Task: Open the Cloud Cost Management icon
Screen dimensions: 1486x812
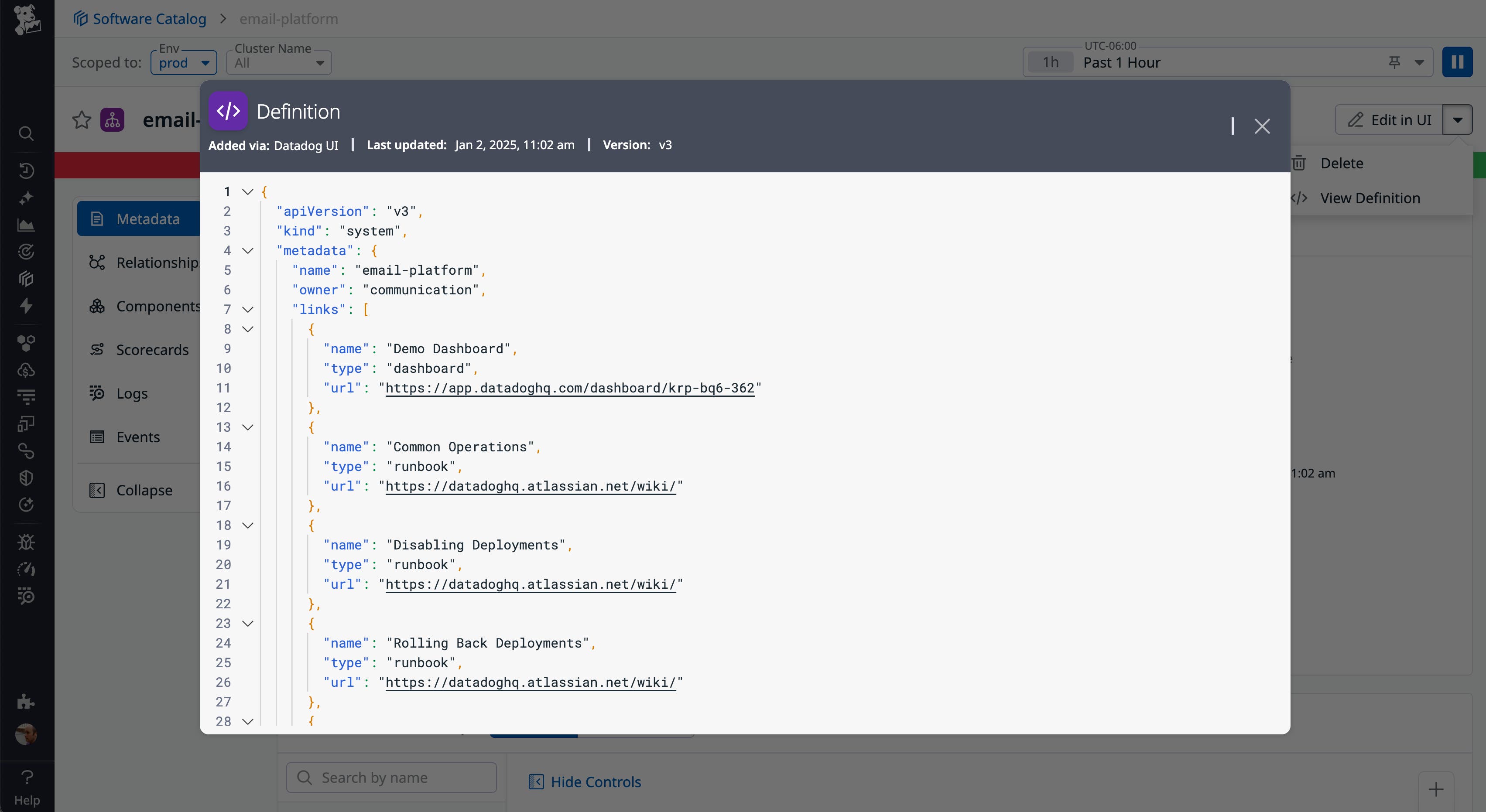Action: 27,370
